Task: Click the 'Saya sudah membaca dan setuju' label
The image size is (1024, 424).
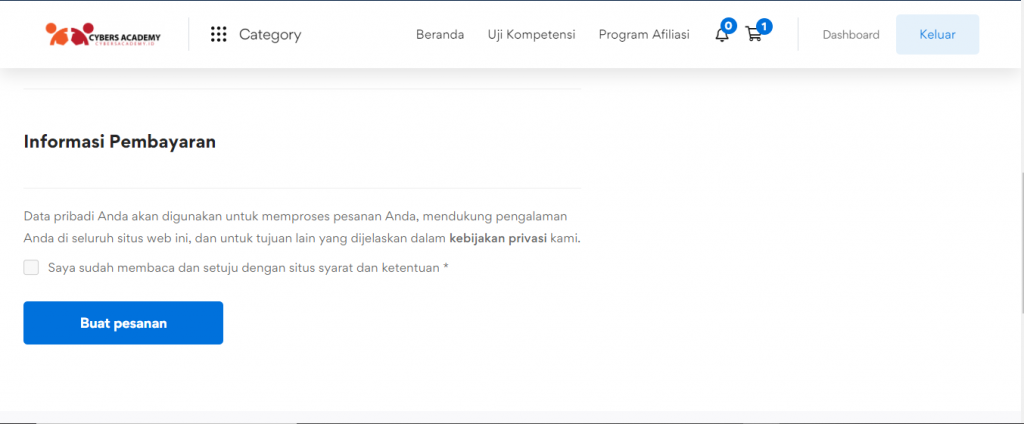Action: click(x=243, y=268)
